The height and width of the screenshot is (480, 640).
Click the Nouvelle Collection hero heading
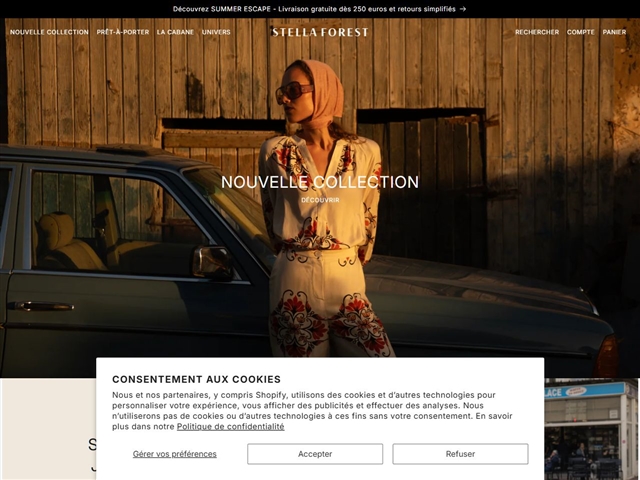[x=320, y=182]
